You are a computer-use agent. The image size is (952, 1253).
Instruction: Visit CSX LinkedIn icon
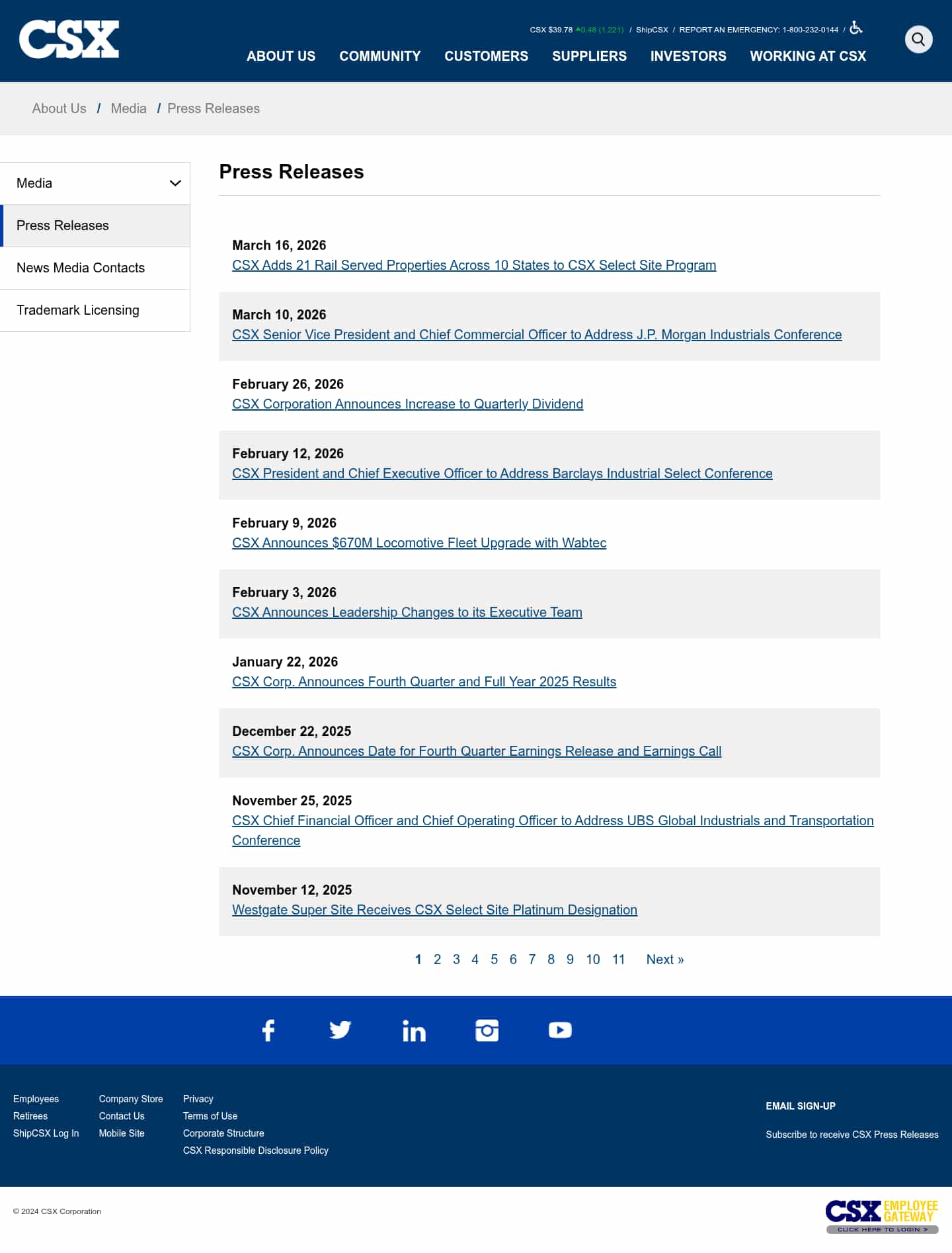tap(414, 1031)
